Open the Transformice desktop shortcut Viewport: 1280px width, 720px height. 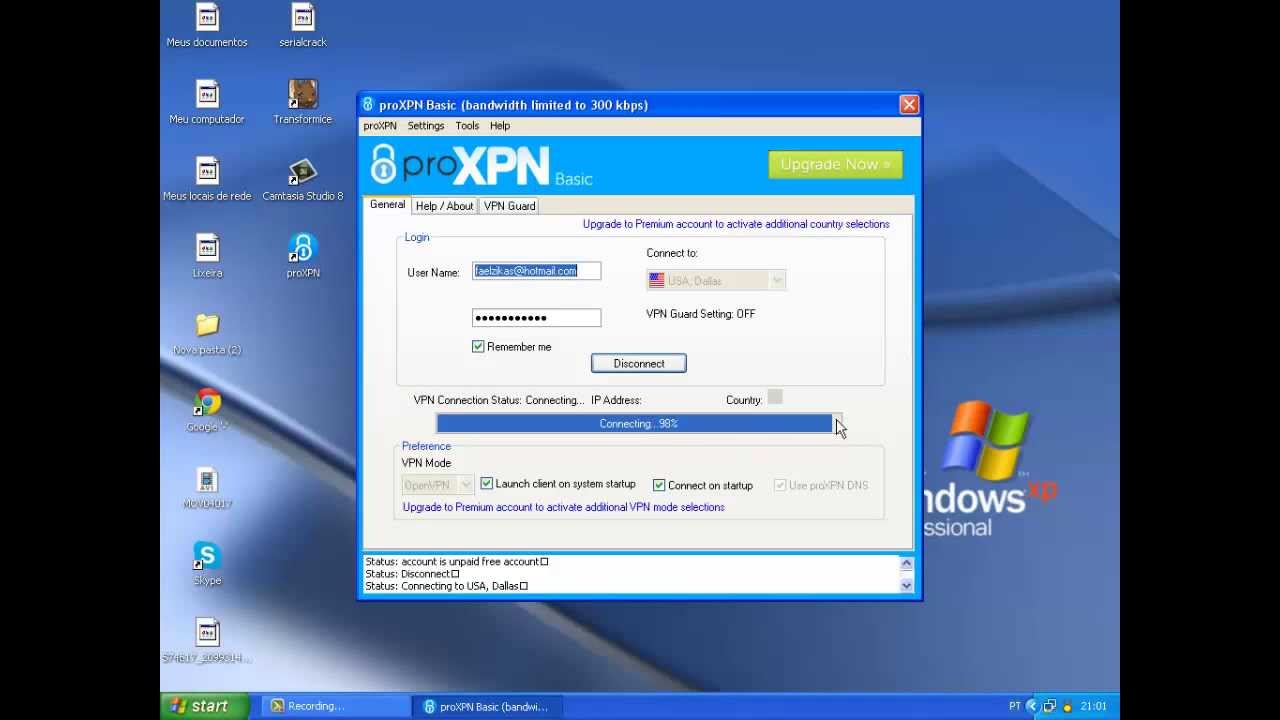coord(302,95)
